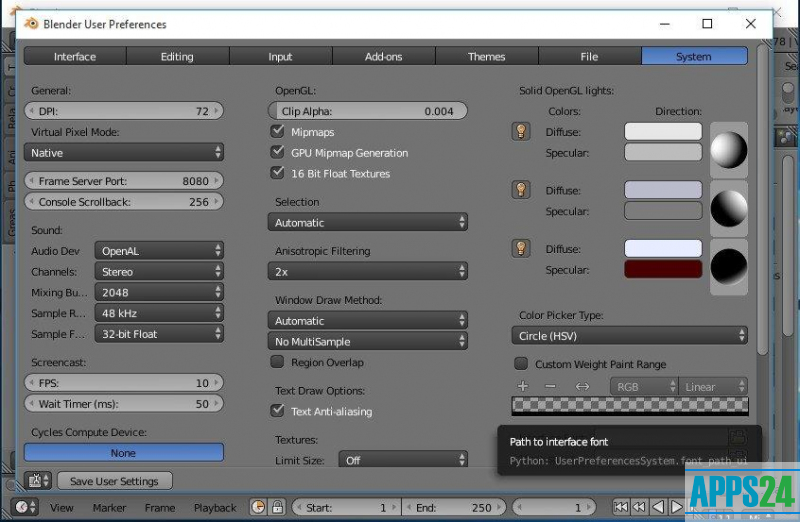This screenshot has width=800, height=522.
Task: Toggle the lock time range icon
Action: click(x=278, y=507)
